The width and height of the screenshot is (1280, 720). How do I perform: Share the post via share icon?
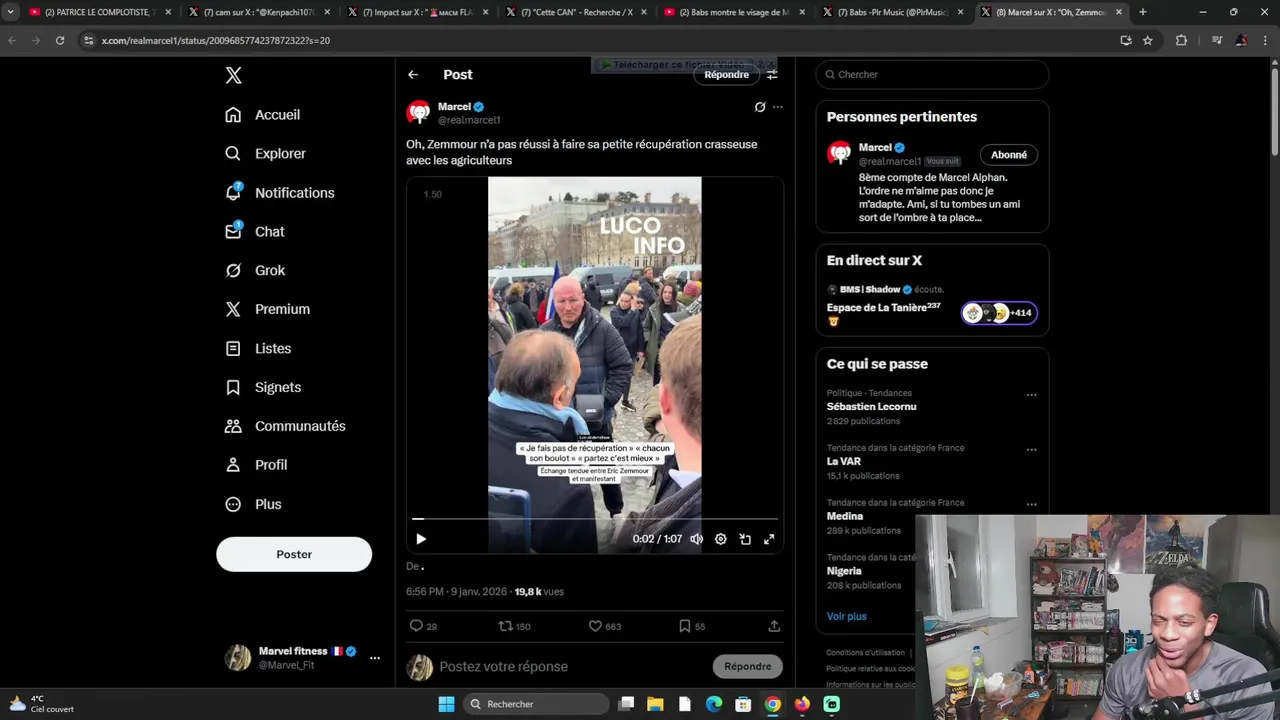point(774,626)
